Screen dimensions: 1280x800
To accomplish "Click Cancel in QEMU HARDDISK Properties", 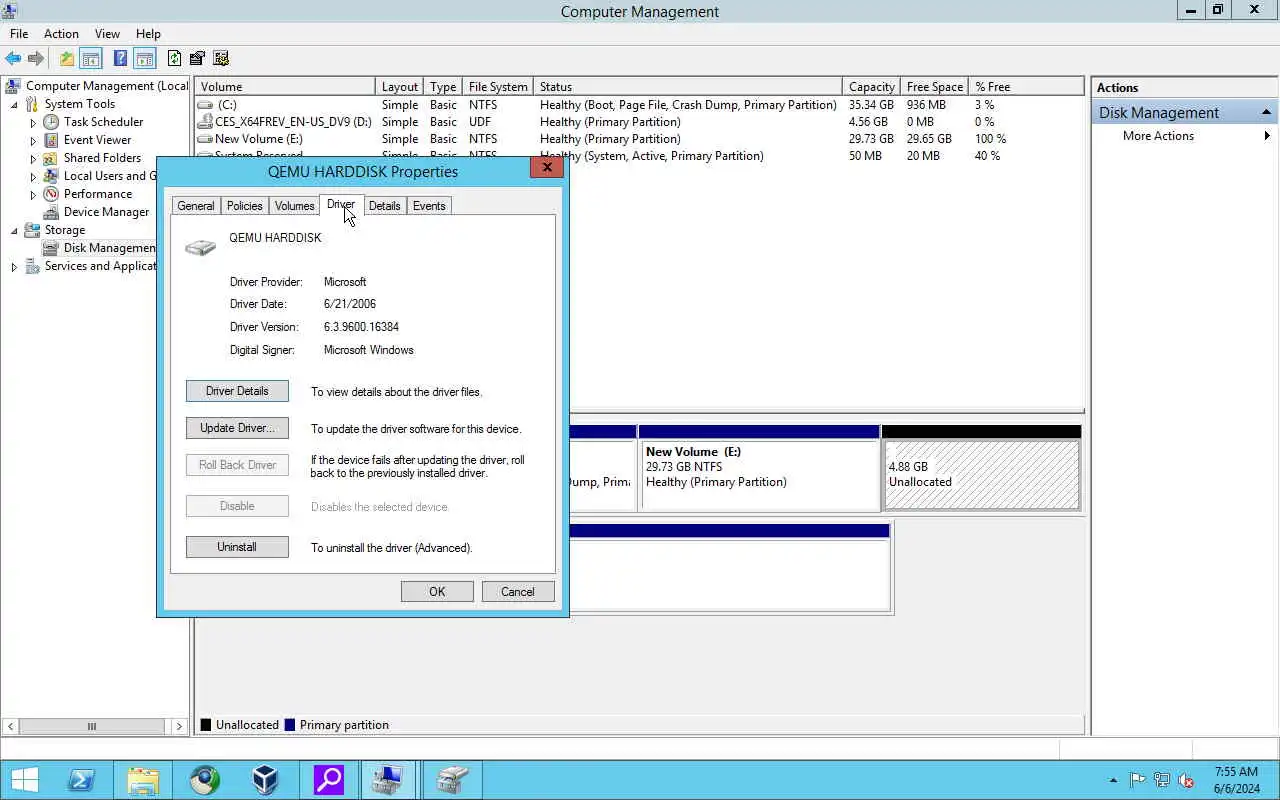I will click(518, 591).
